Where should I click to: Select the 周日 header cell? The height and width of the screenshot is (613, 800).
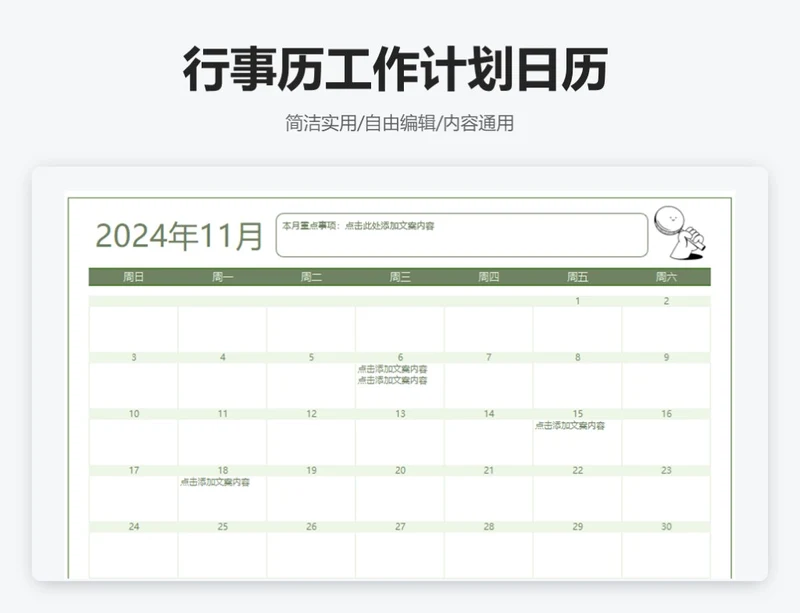(134, 277)
